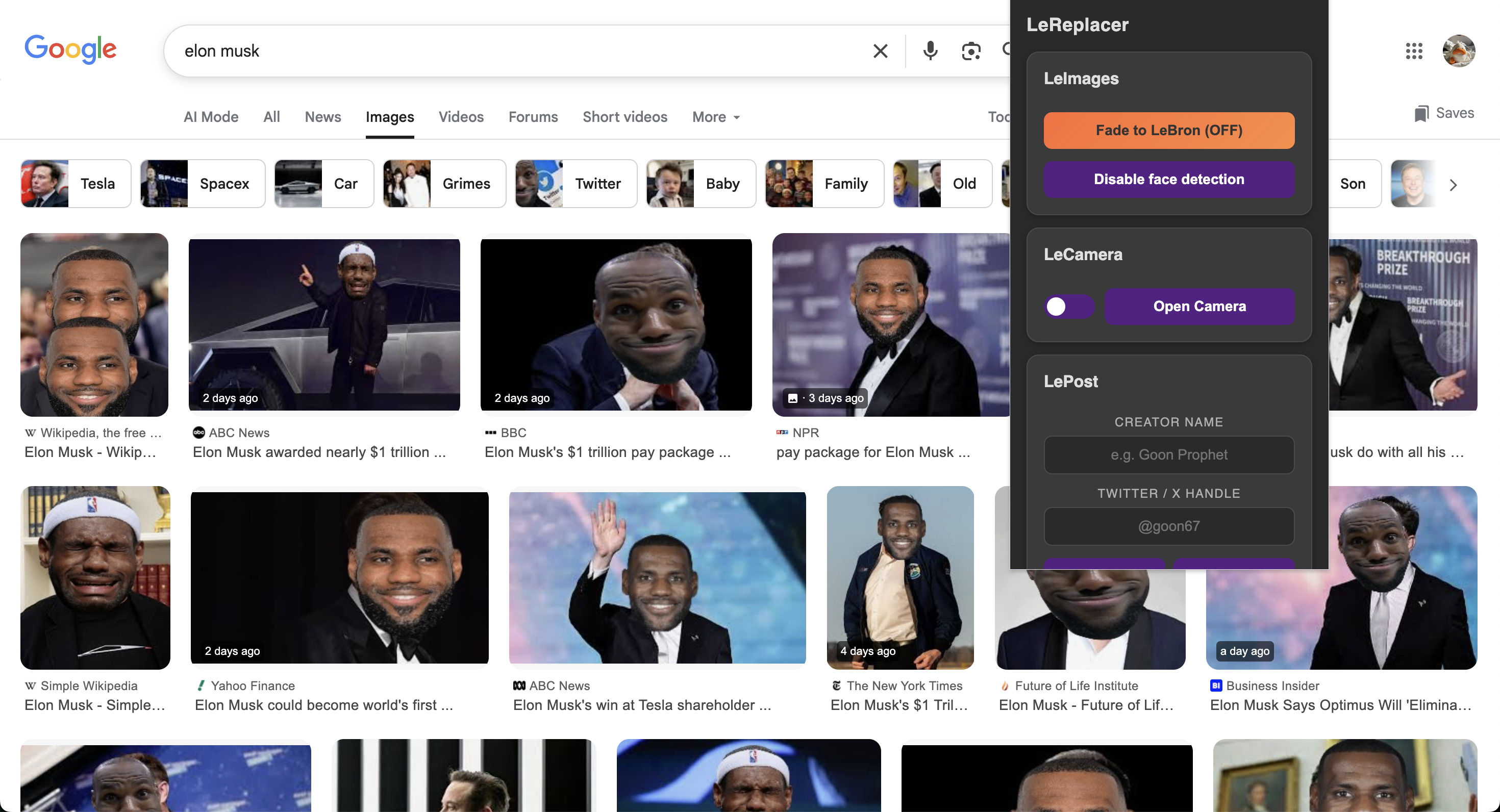
Task: Click the Open Camera button
Action: pyautogui.click(x=1199, y=306)
